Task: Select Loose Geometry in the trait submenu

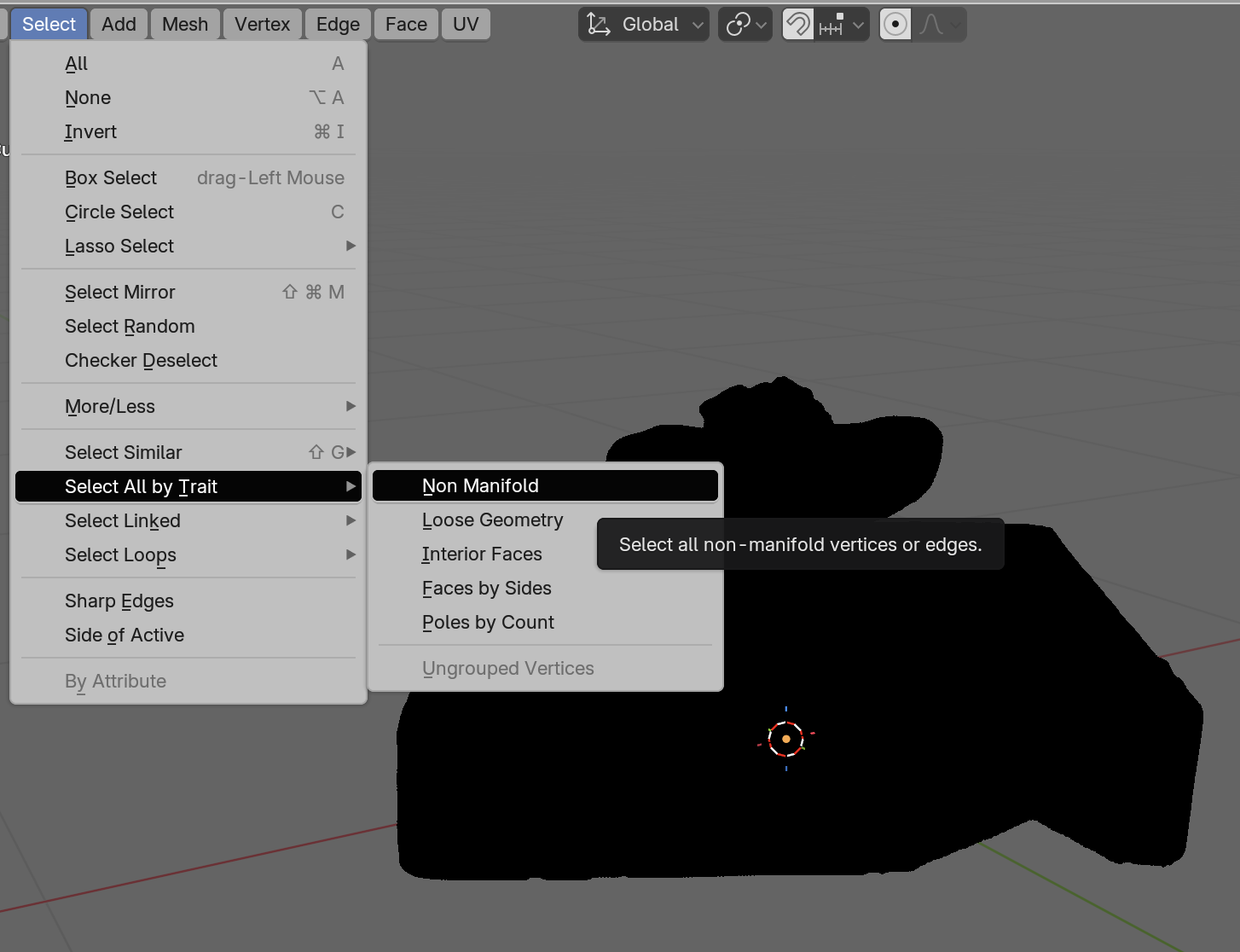Action: coord(492,520)
